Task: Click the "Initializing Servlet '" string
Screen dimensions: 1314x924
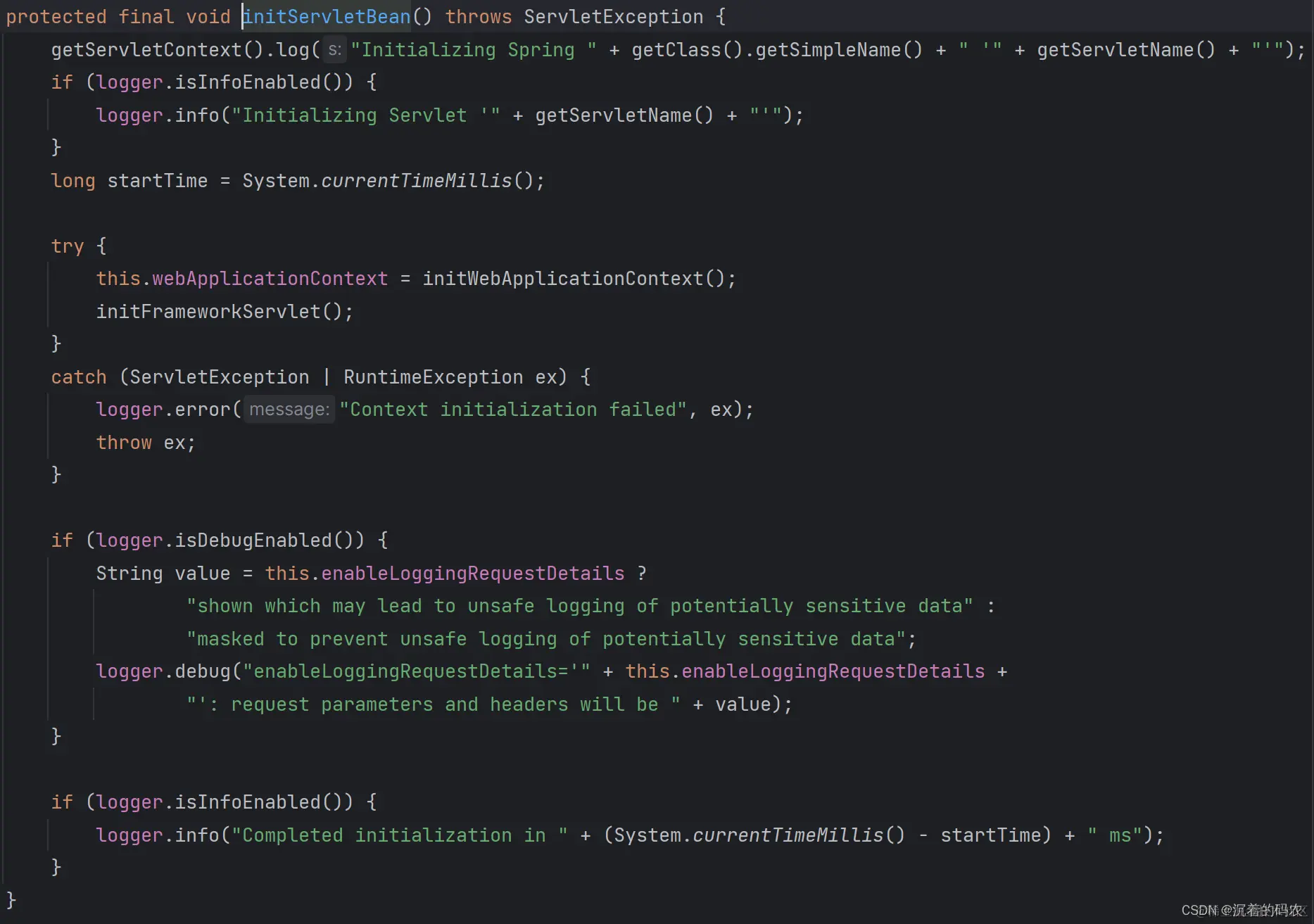Action: coord(366,115)
